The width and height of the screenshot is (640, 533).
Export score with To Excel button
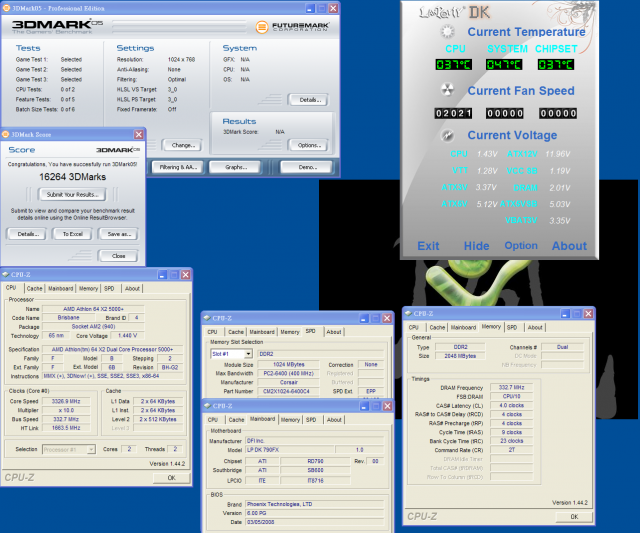(x=73, y=234)
